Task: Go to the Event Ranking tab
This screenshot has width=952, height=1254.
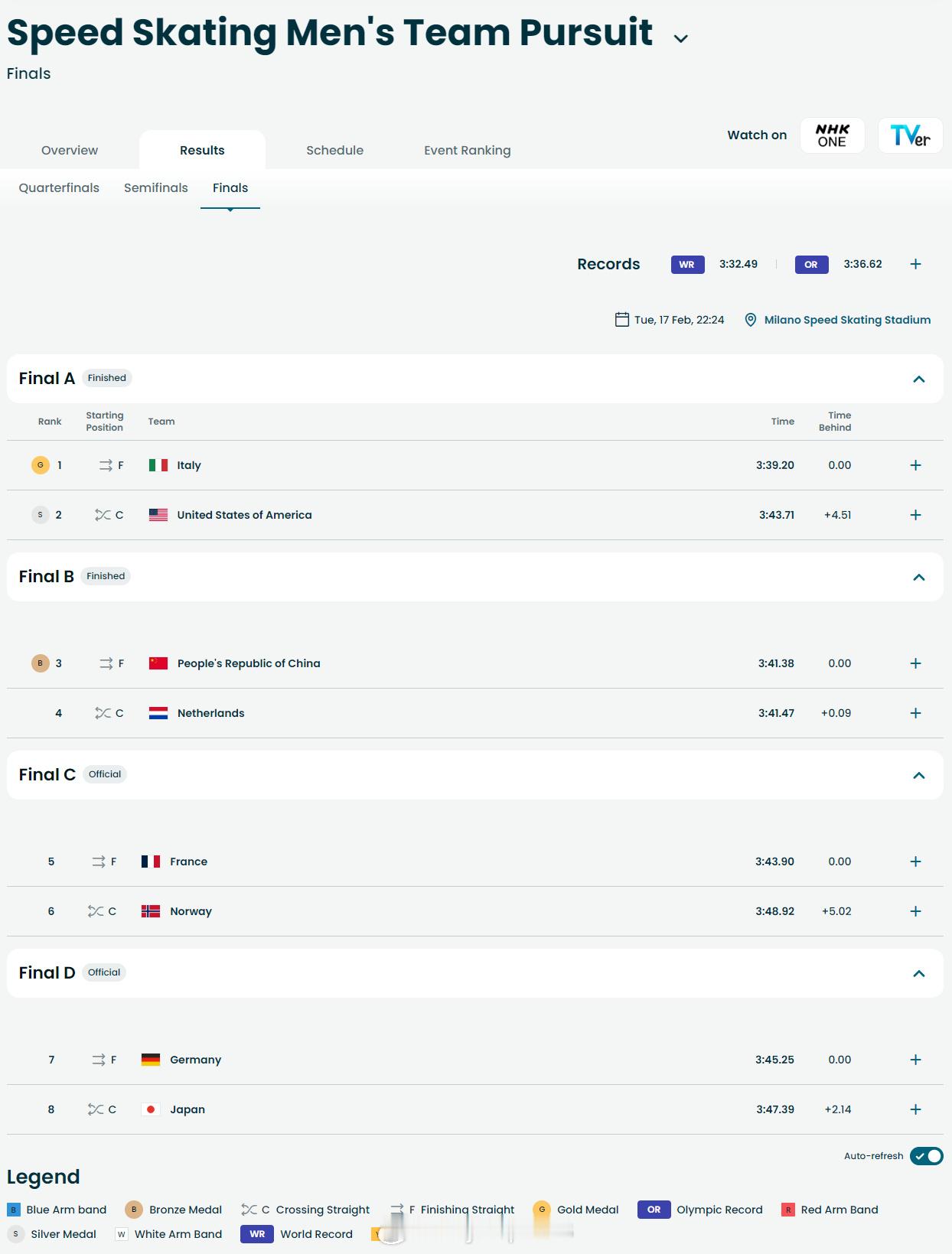Action: pyautogui.click(x=467, y=151)
